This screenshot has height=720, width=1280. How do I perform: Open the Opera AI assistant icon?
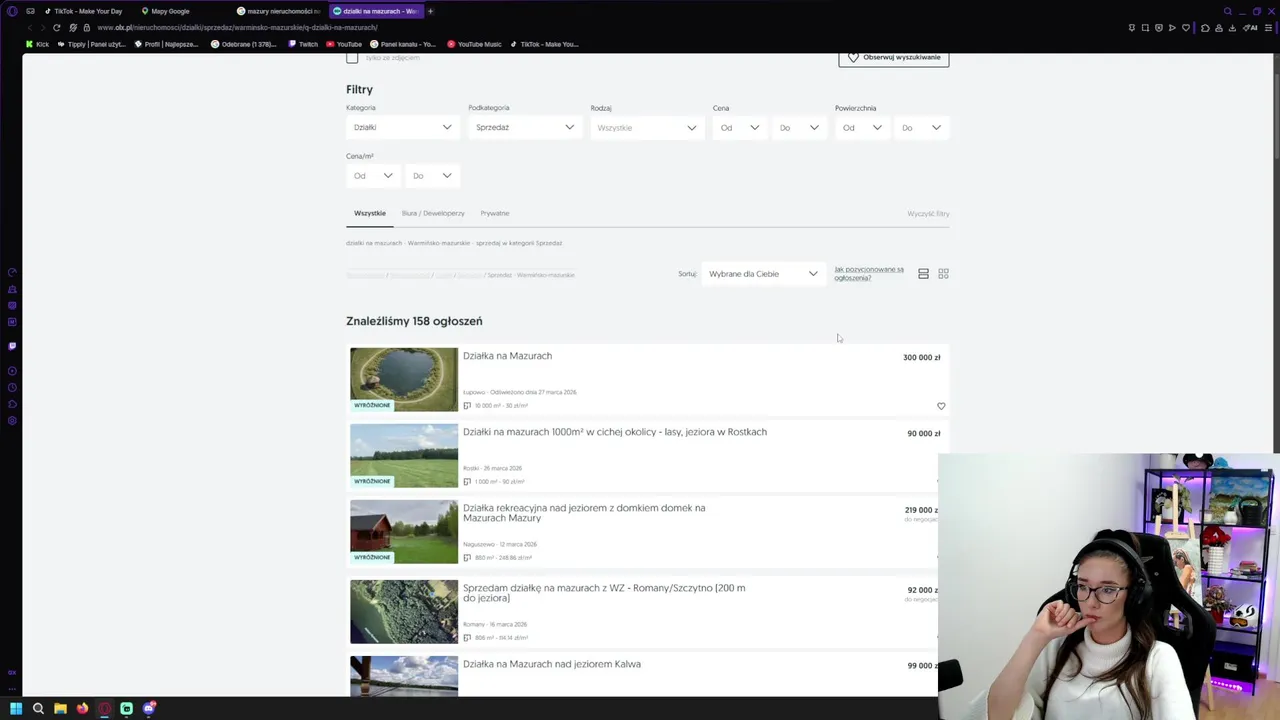point(1250,28)
